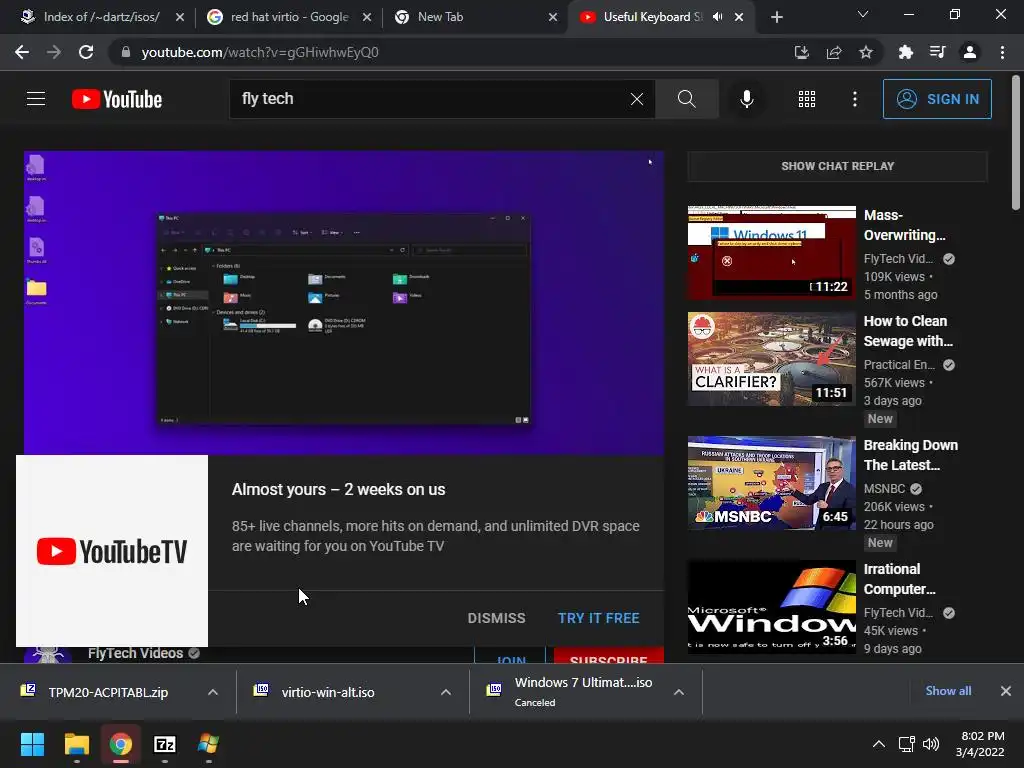Screen dimensions: 1024x768
Task: Click TRY IT FREE for YouTube TV
Action: (598, 618)
